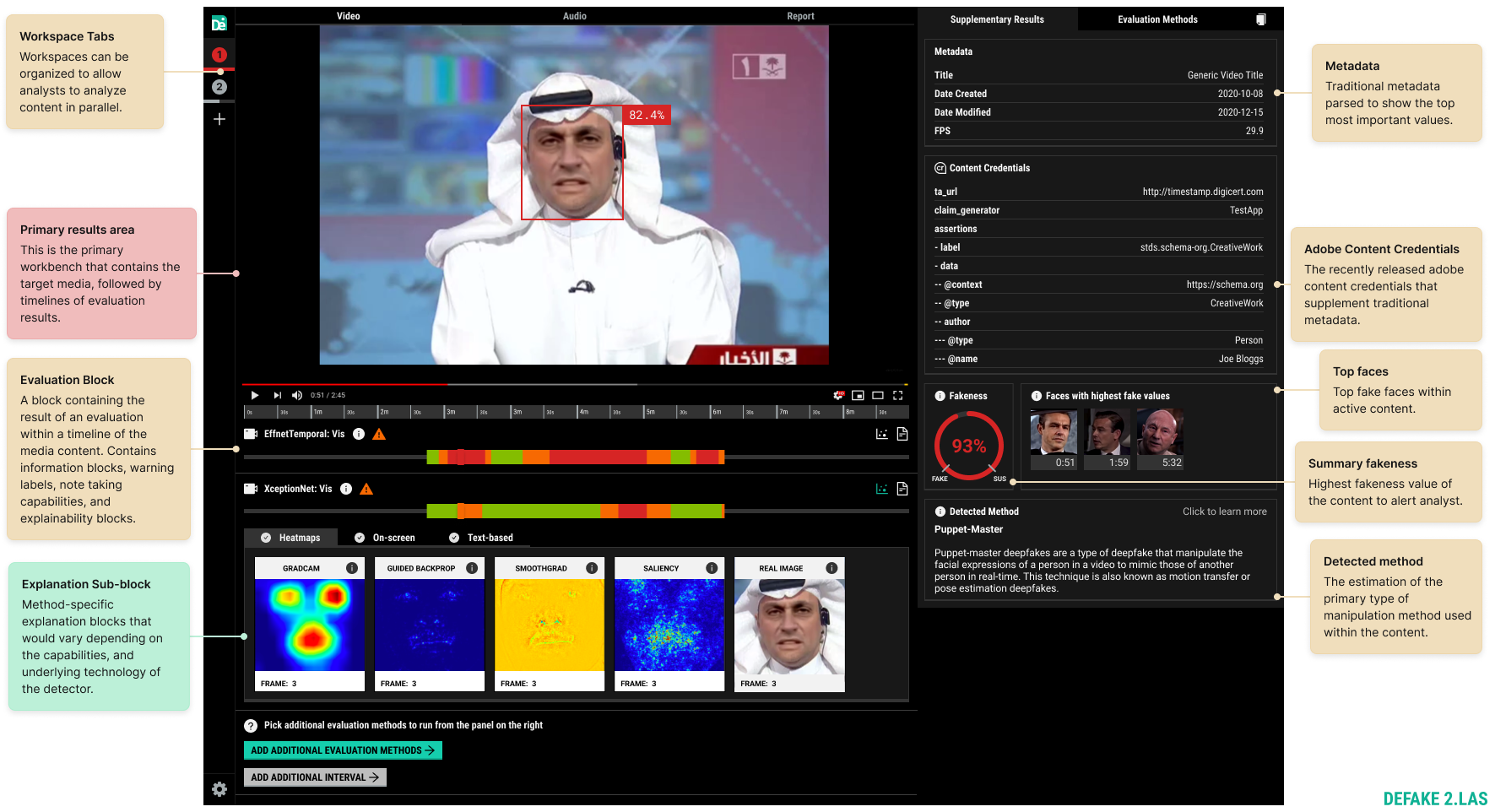Click the info icon on the GRADCAM heatmap card
This screenshot has height=812, width=1495.
point(355,568)
